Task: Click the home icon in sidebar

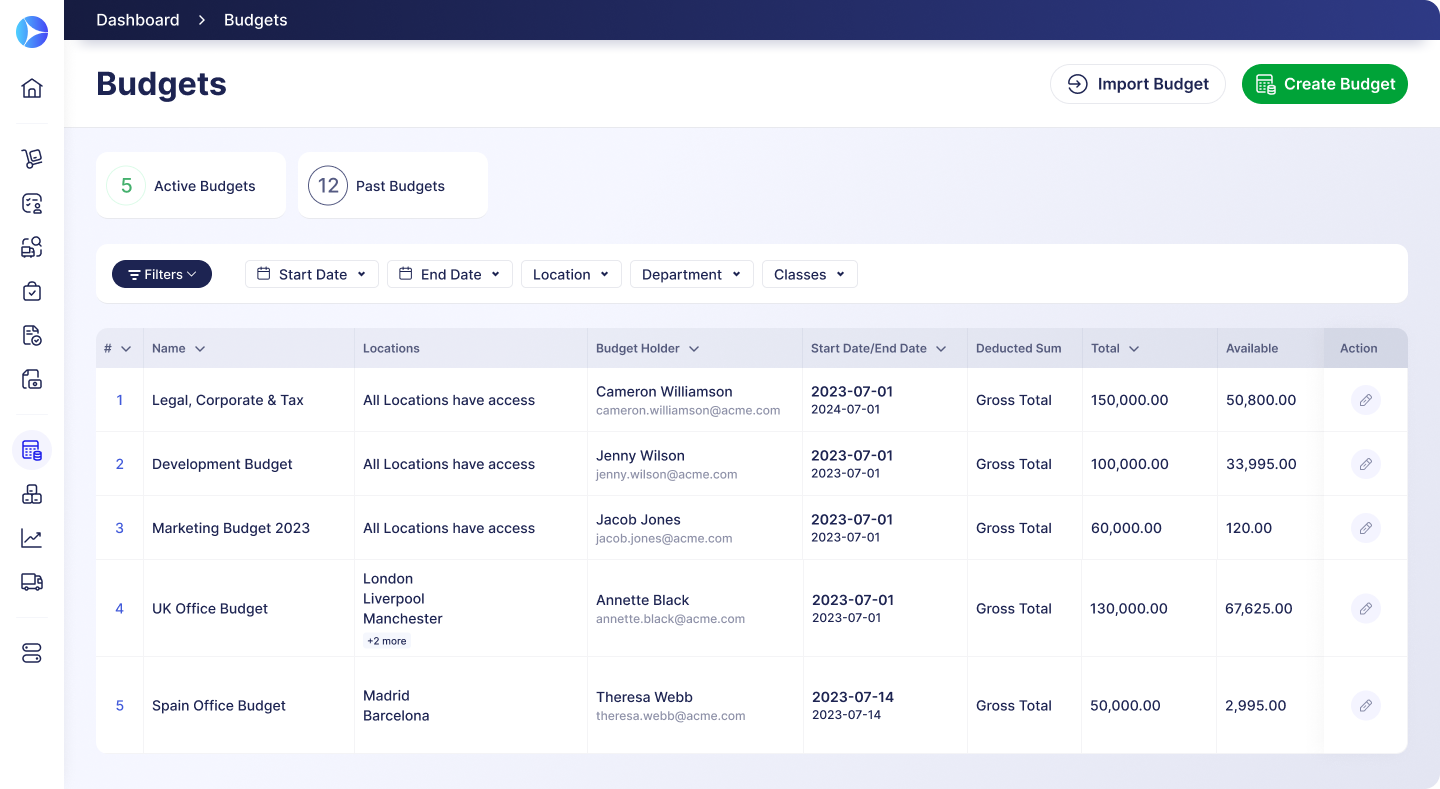Action: [32, 88]
